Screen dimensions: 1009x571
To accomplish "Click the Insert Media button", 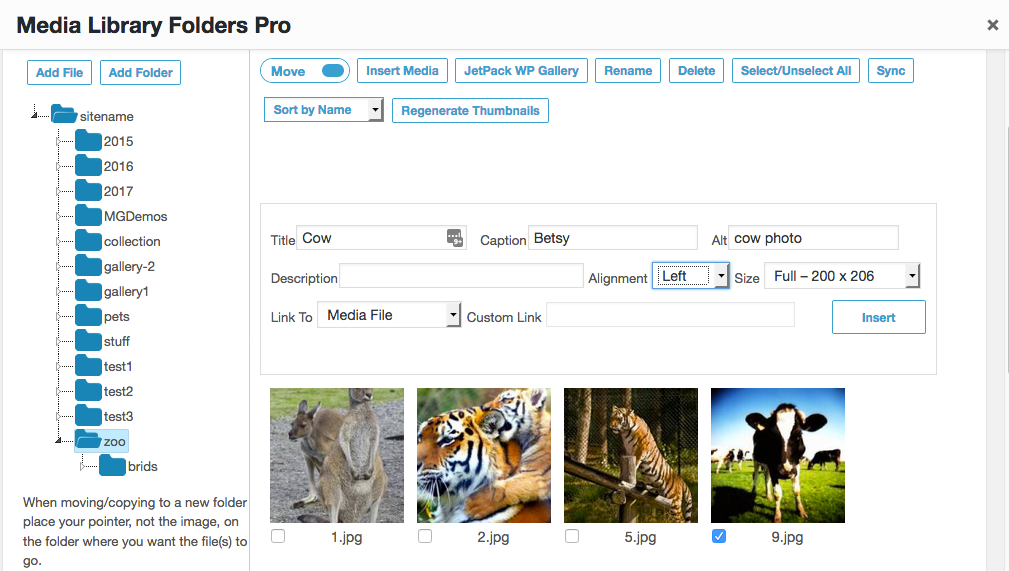I will click(x=402, y=71).
